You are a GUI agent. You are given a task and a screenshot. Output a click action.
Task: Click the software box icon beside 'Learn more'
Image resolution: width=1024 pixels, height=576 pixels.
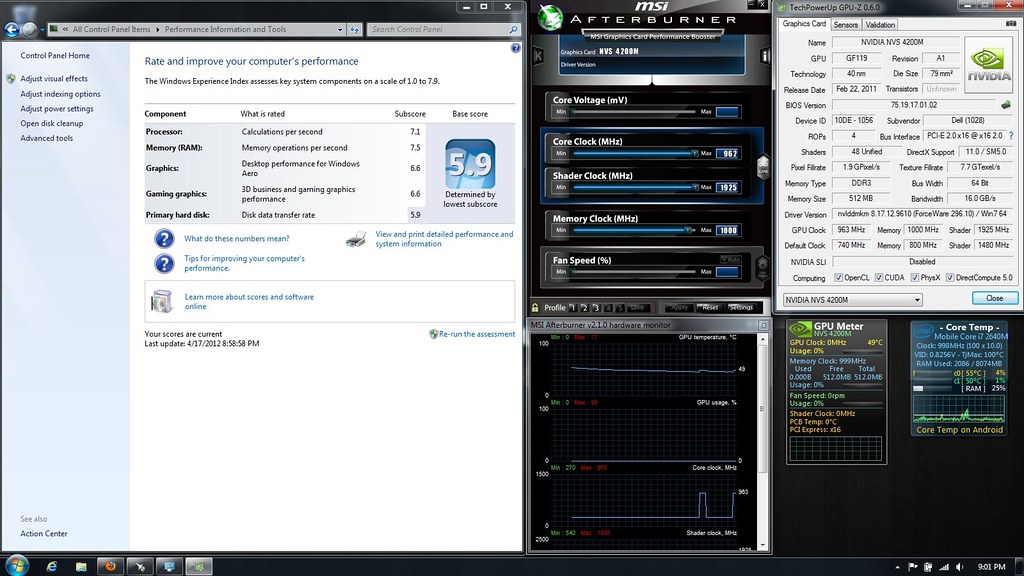pos(161,301)
